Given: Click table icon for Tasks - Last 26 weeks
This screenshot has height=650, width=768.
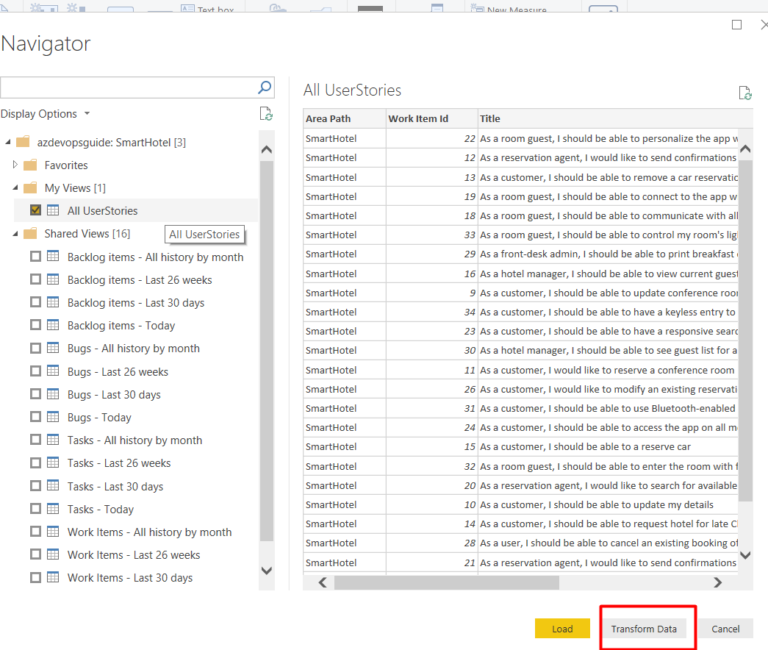Looking at the screenshot, I should coord(53,464).
